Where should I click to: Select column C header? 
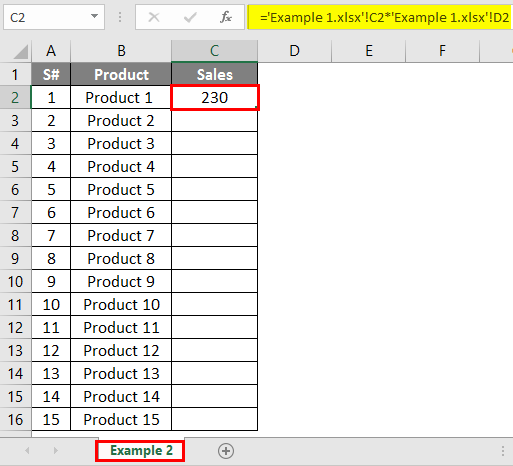point(214,51)
